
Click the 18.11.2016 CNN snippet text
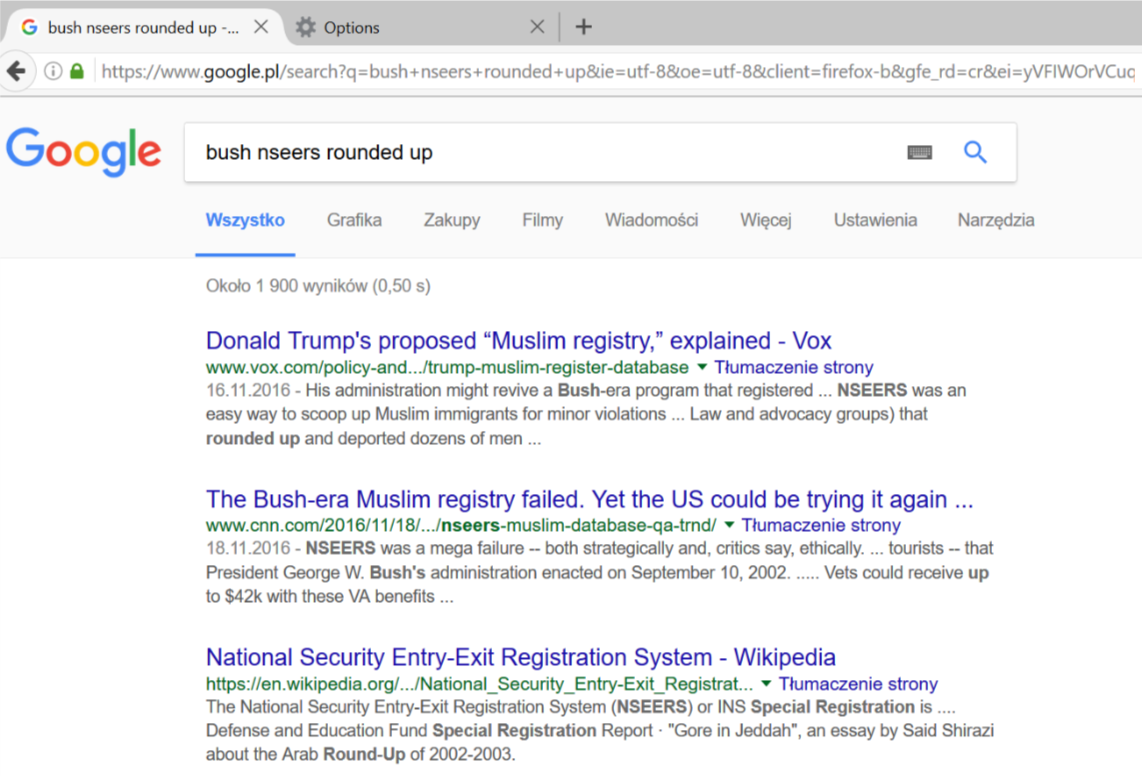(599, 572)
